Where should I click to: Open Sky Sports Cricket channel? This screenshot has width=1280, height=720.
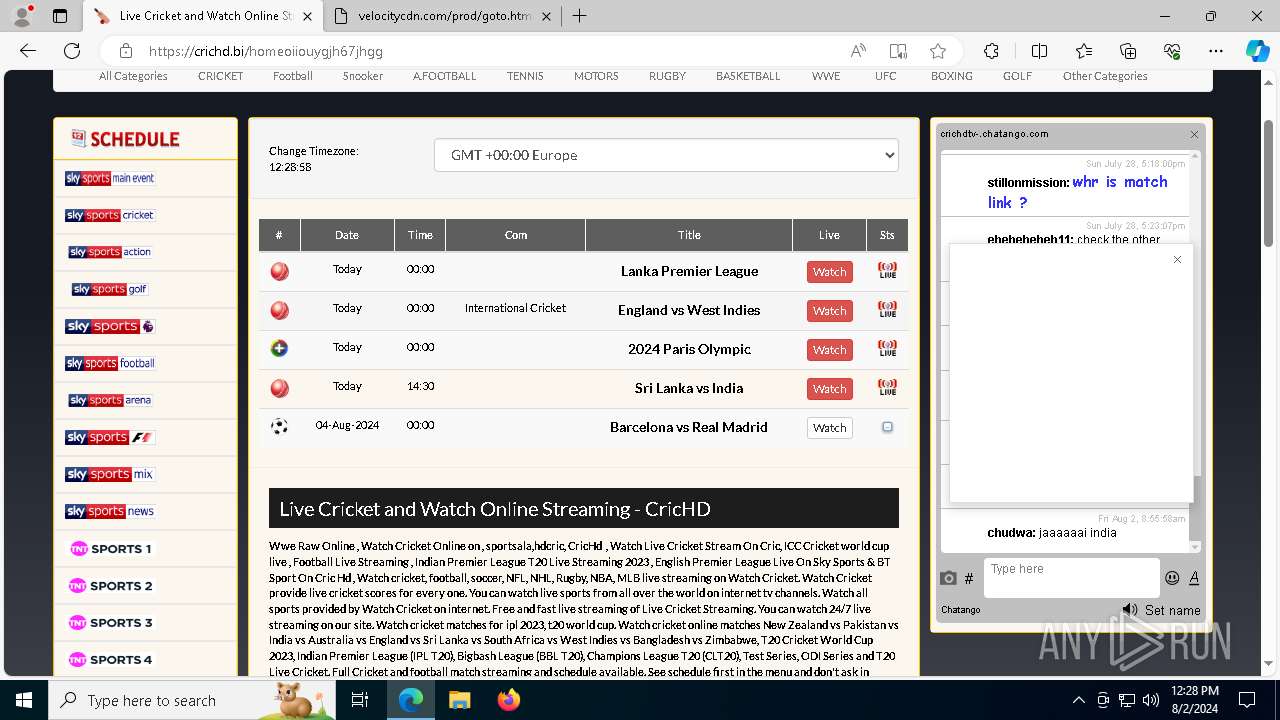(x=110, y=215)
